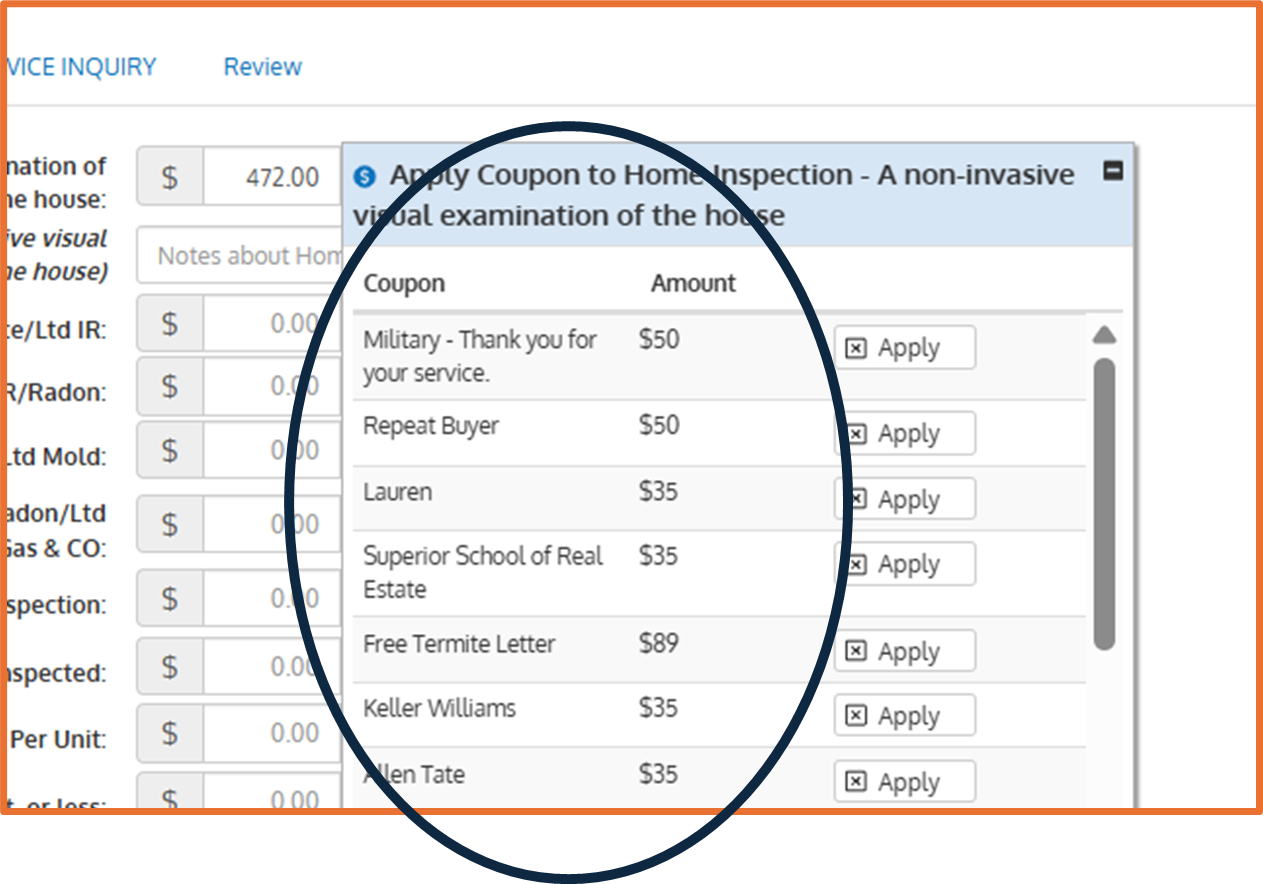Click the x icon on Free Termite Letter Apply
The height and width of the screenshot is (884, 1263).
856,652
